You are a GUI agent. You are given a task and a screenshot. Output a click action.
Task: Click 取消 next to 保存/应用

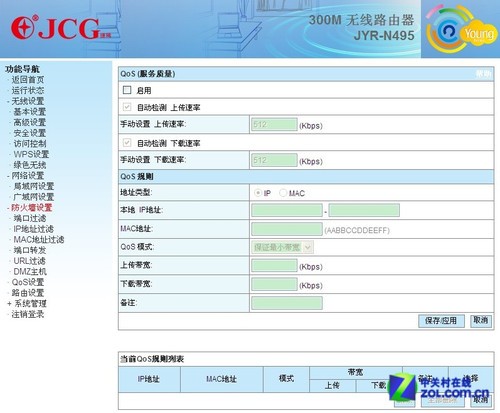(481, 321)
